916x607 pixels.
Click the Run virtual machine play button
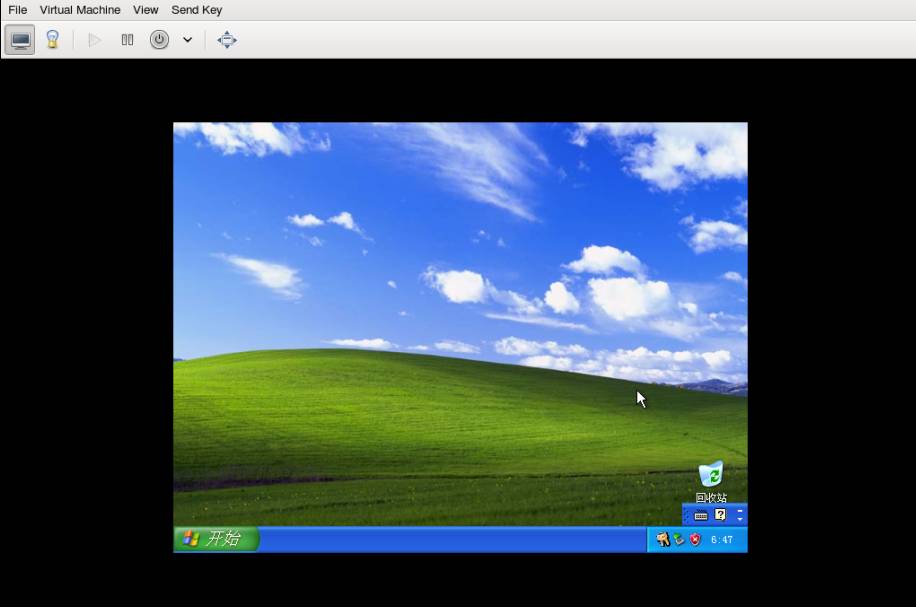pos(95,40)
